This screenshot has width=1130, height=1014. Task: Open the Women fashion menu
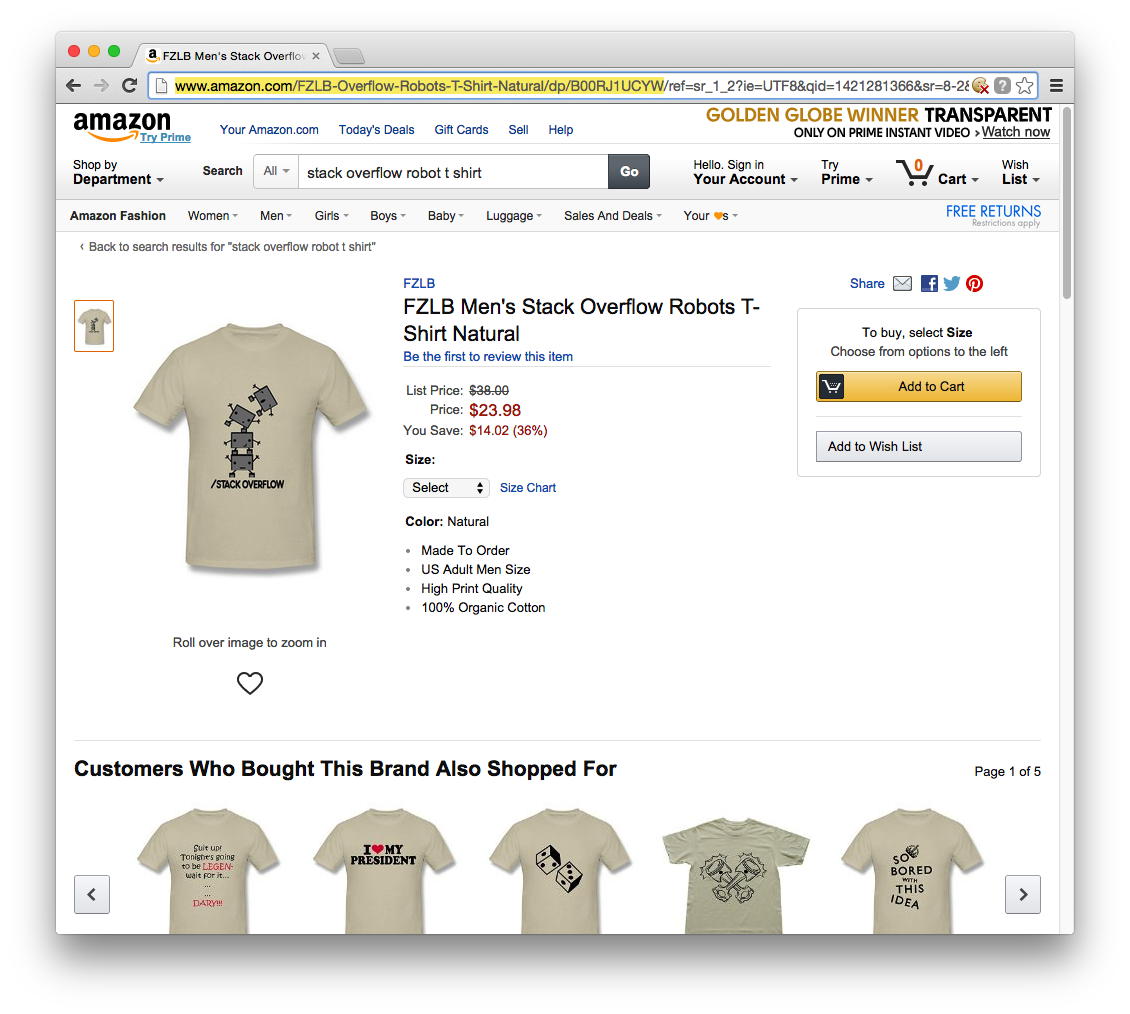[x=212, y=216]
